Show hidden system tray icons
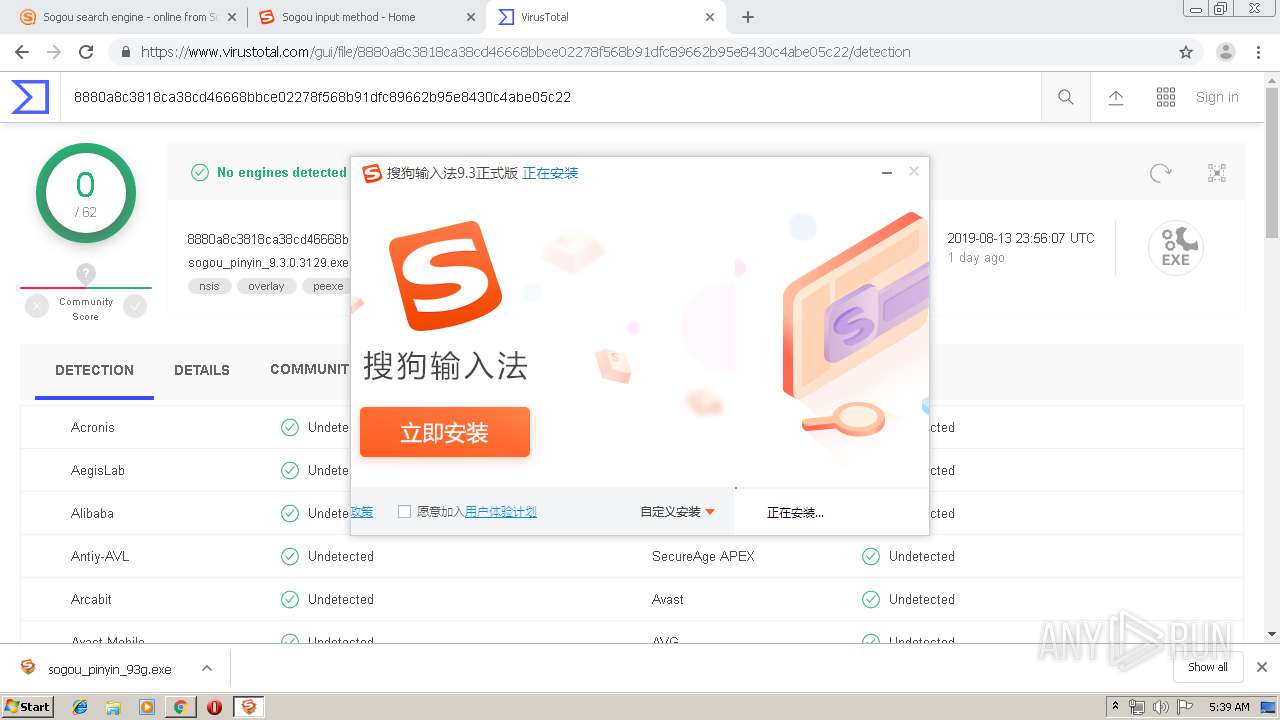Image resolution: width=1280 pixels, height=720 pixels. [1115, 707]
